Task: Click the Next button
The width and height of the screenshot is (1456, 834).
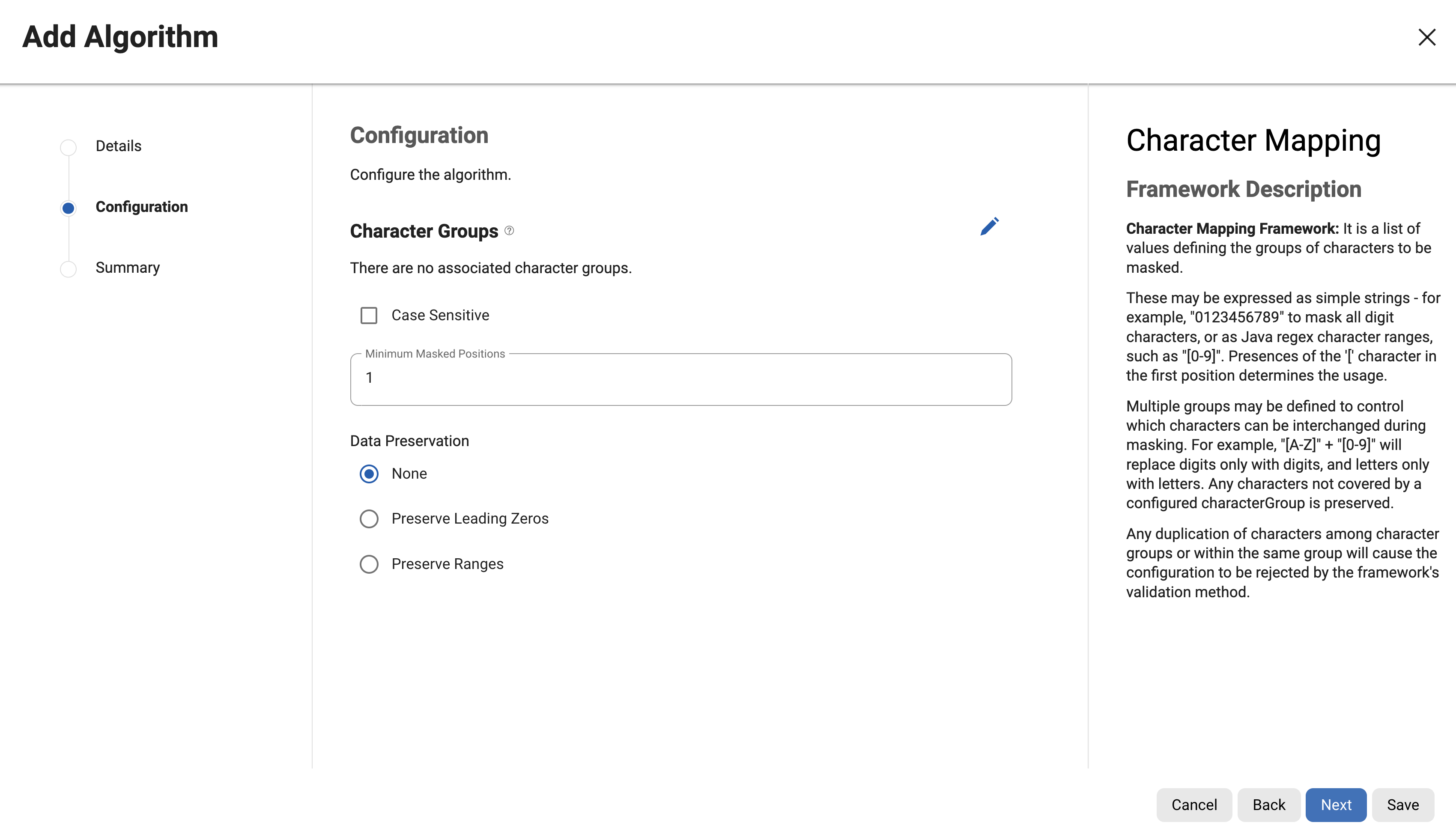Action: (1336, 805)
